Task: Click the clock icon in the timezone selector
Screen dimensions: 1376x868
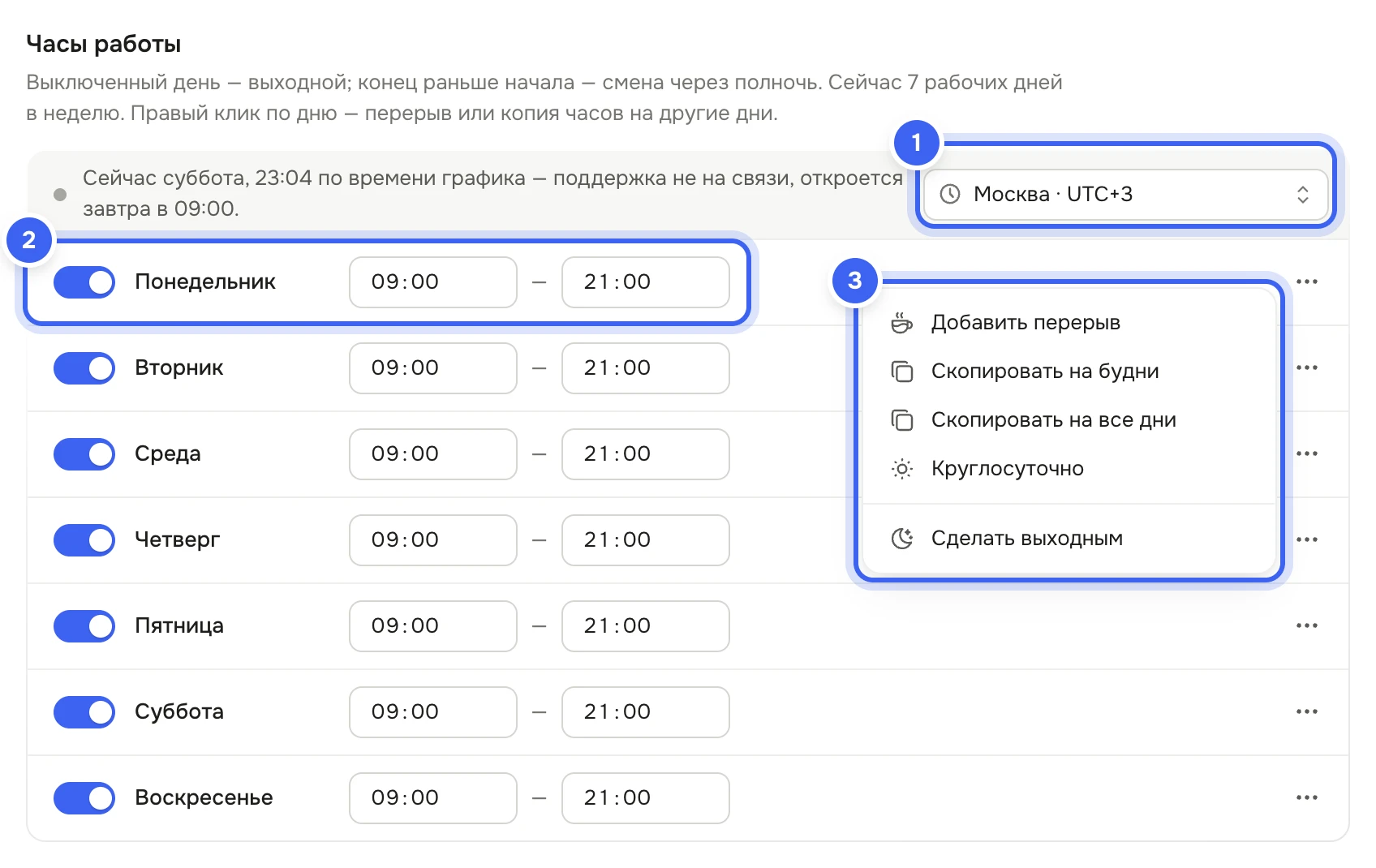Action: [949, 195]
